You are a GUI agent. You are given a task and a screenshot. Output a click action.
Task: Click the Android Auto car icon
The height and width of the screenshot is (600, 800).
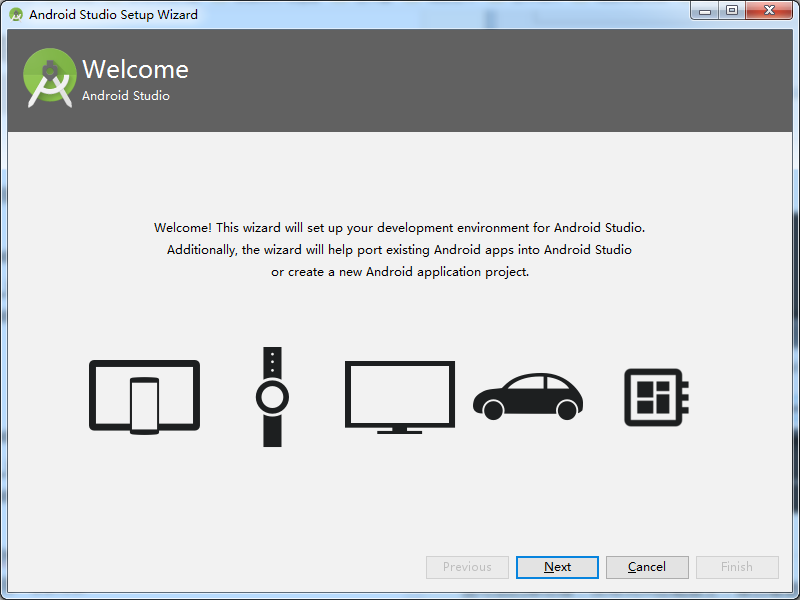tap(528, 396)
